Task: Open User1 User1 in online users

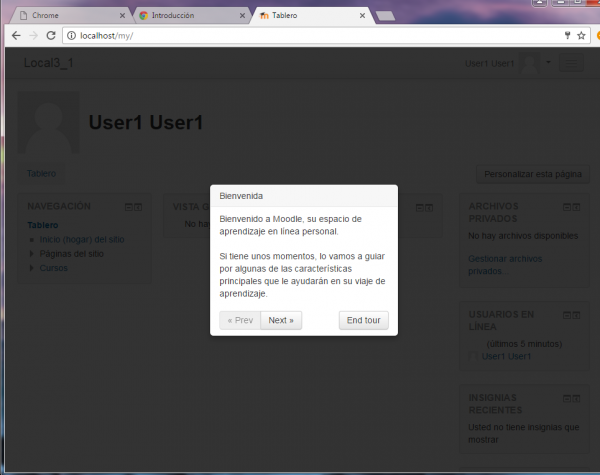Action: (x=506, y=356)
